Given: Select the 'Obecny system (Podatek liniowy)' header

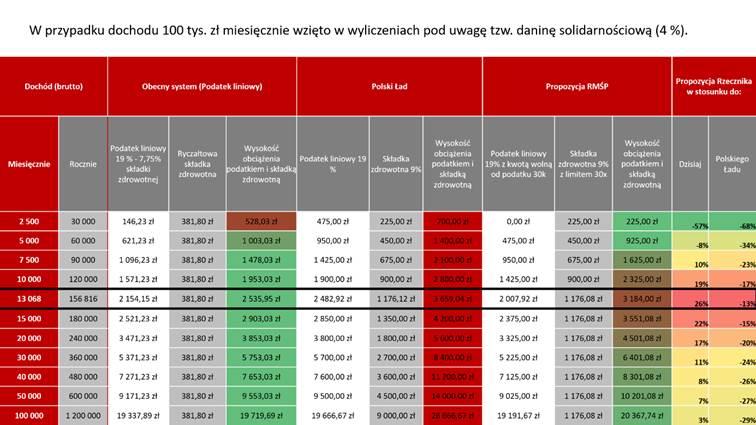Looking at the screenshot, I should [202, 86].
